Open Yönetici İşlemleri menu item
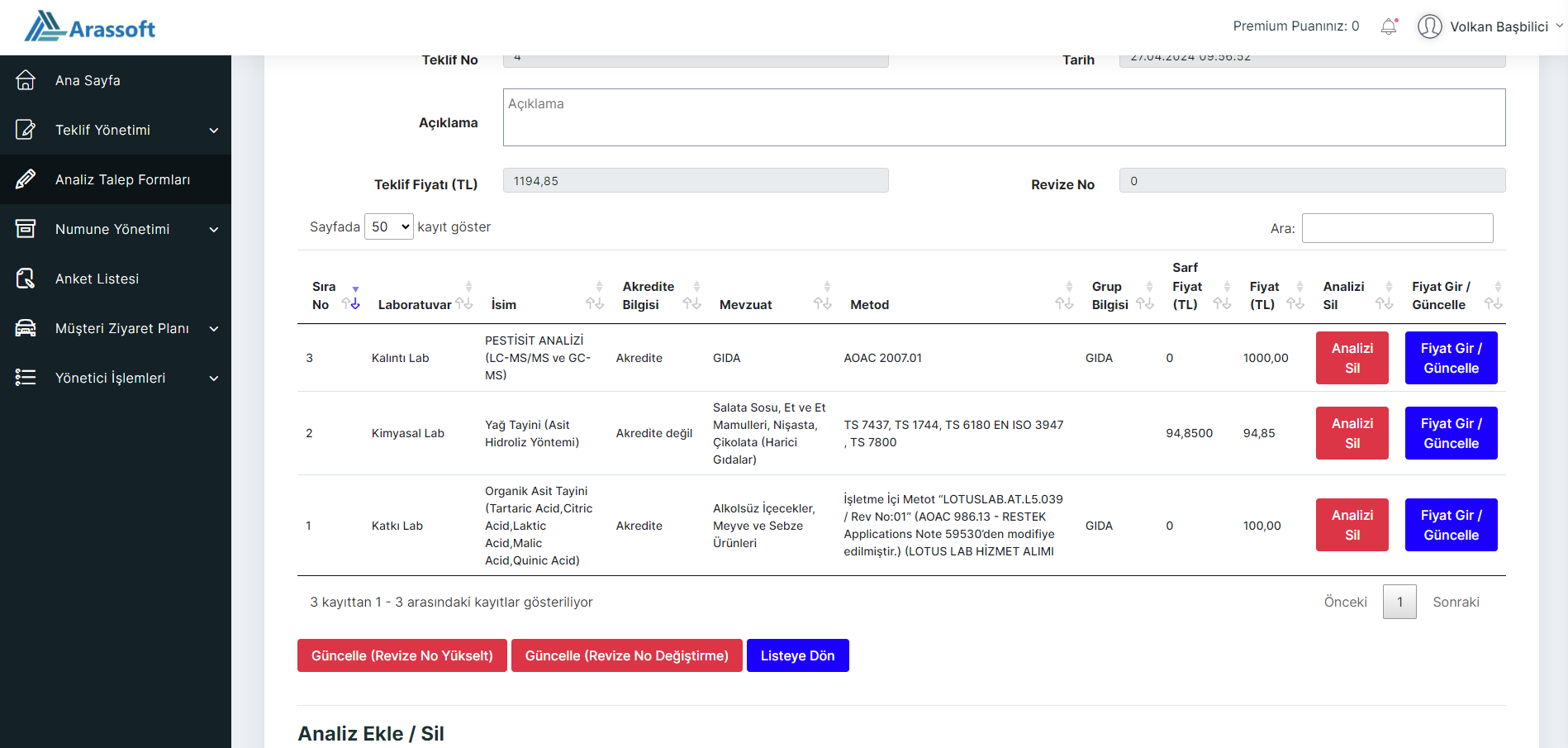 116,378
